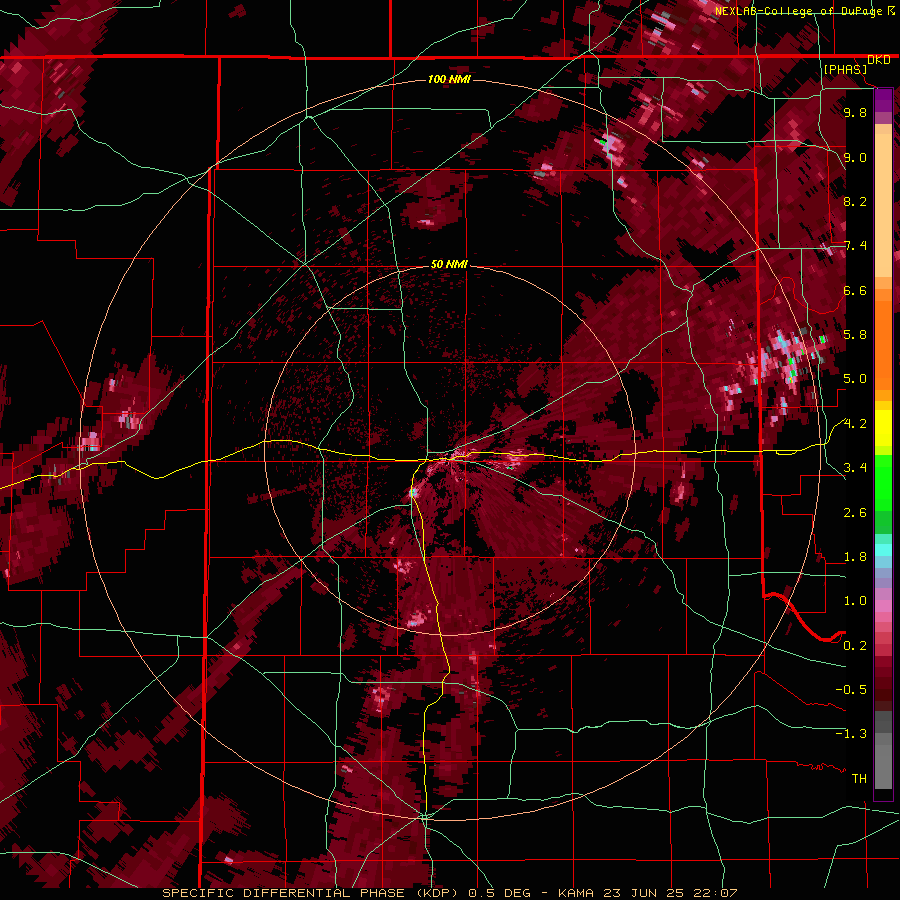Viewport: 900px width, 900px height.
Task: Click the Specific Differential Phase (KDP) caption
Action: (449, 893)
